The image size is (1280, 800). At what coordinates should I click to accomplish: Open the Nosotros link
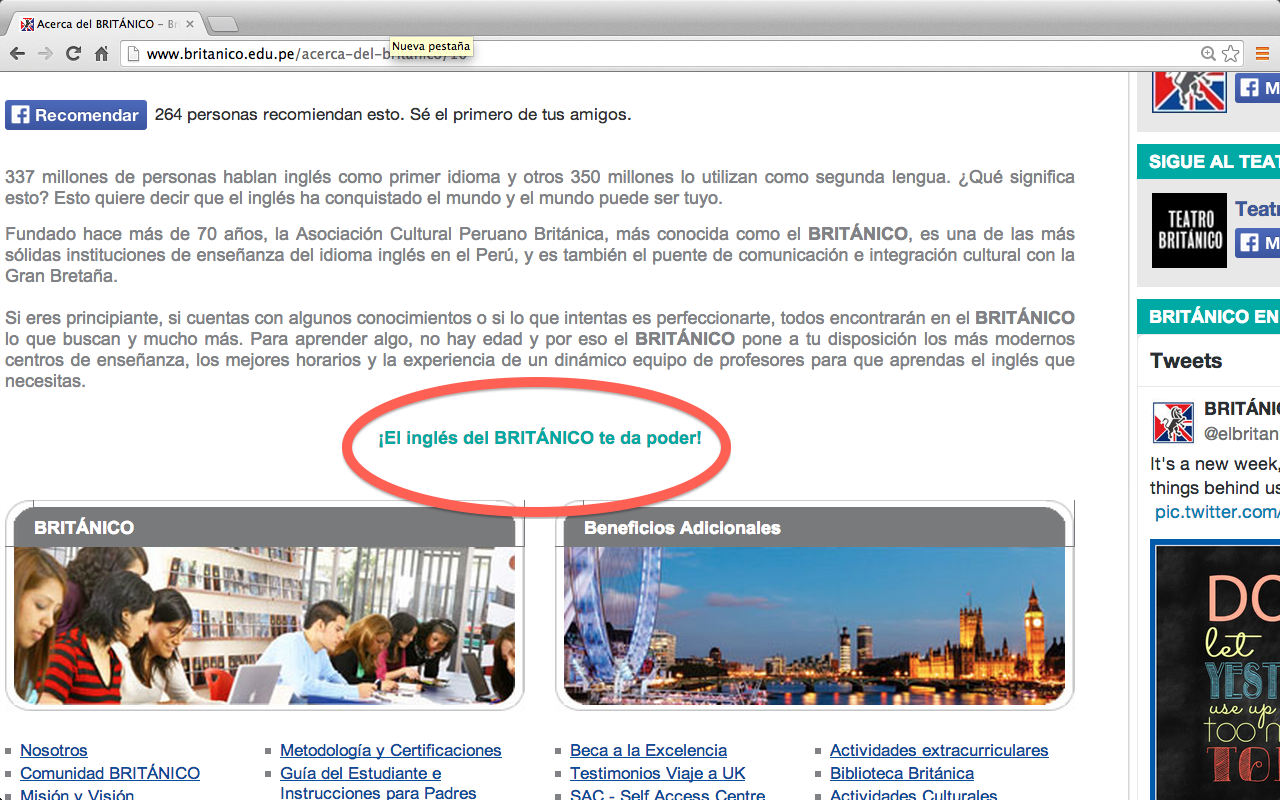54,750
